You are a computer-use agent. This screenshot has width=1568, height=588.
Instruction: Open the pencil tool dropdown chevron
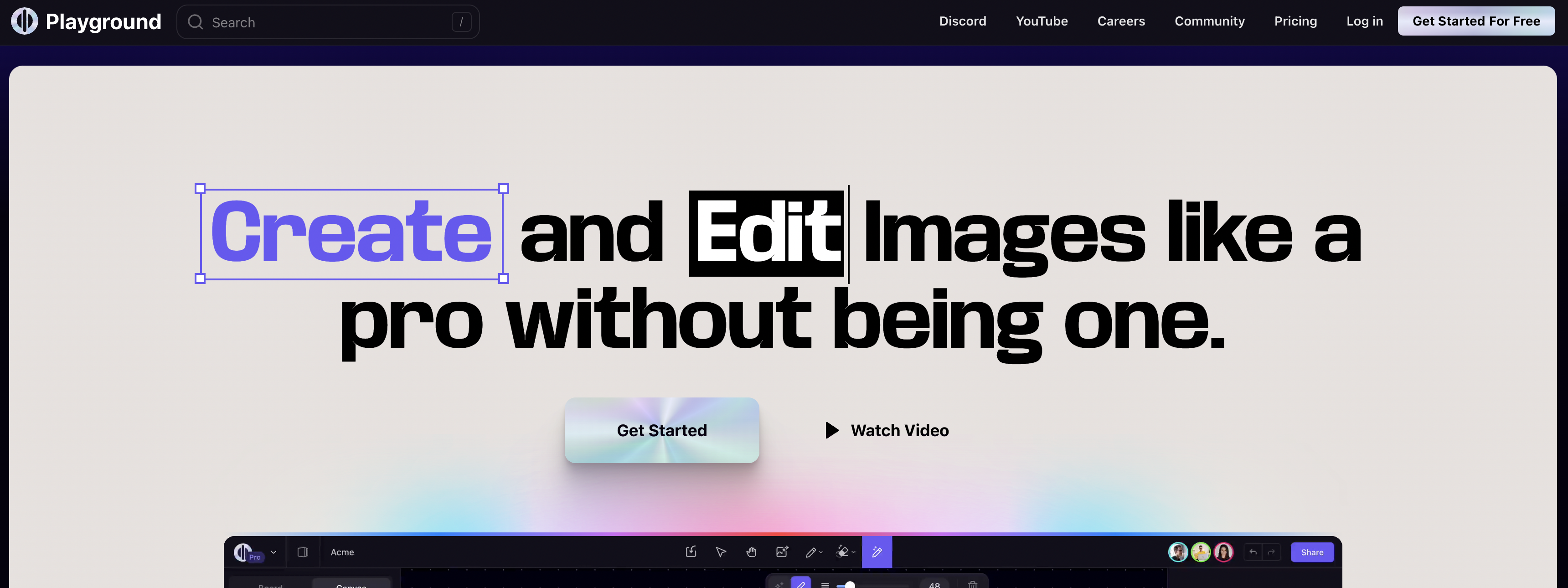click(820, 553)
